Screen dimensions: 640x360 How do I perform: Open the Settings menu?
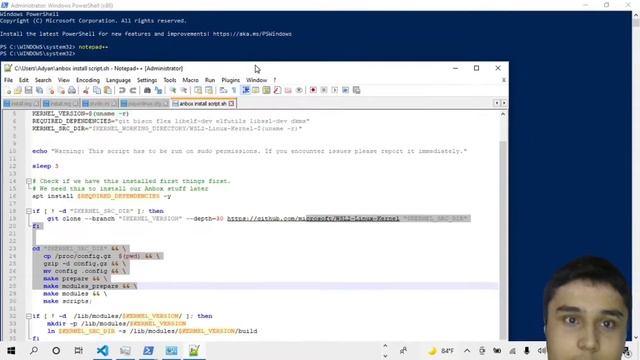tap(147, 80)
